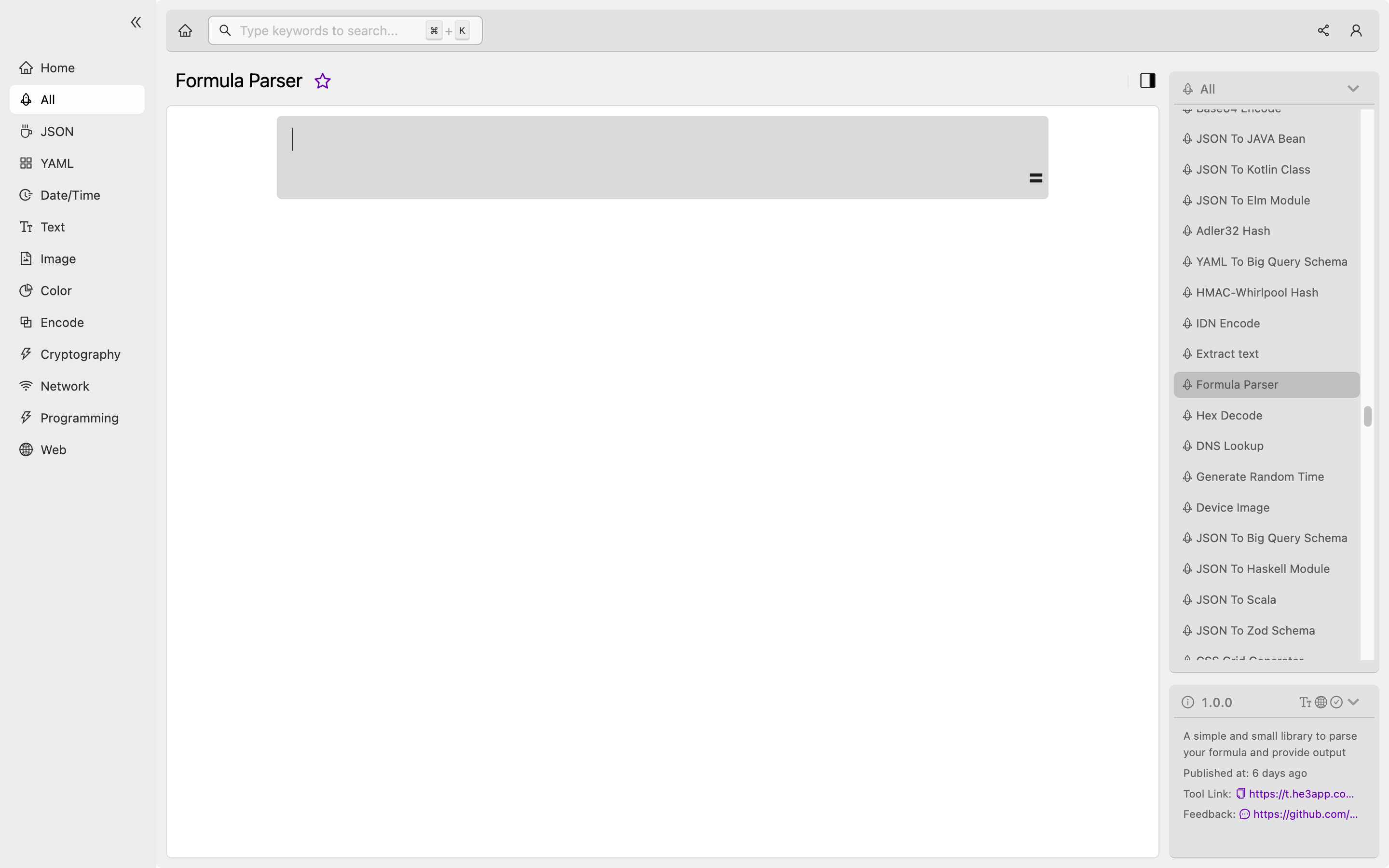Select the Cryptography category icon
The image size is (1389, 868).
click(x=25, y=354)
